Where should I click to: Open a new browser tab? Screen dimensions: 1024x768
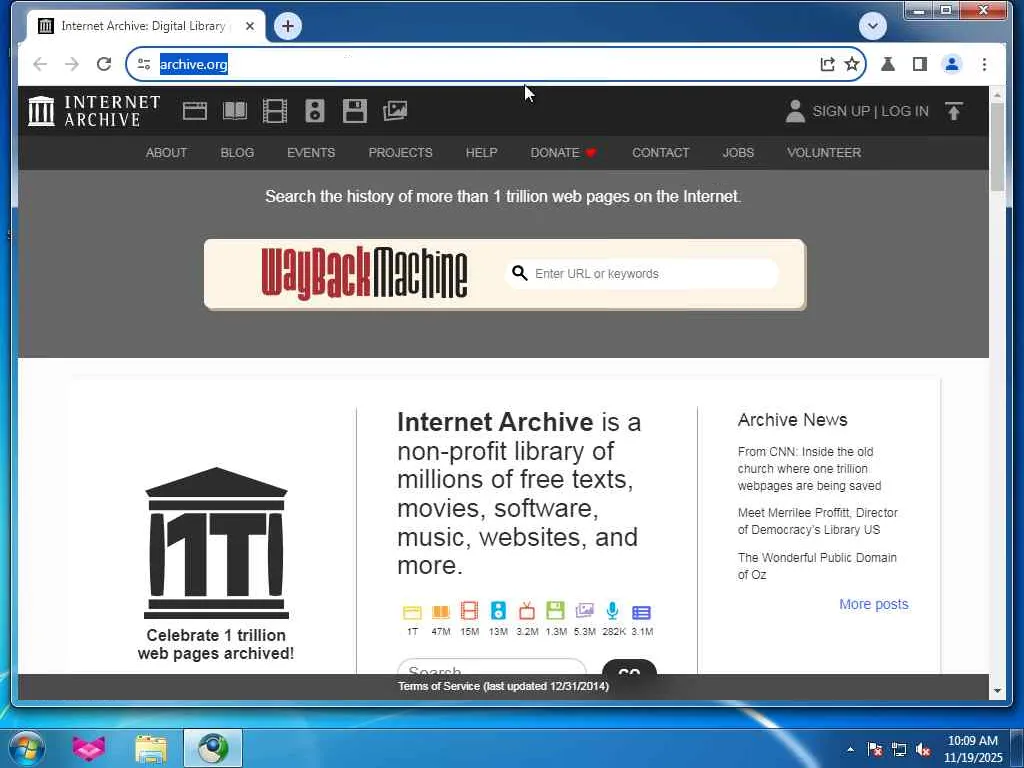(288, 26)
